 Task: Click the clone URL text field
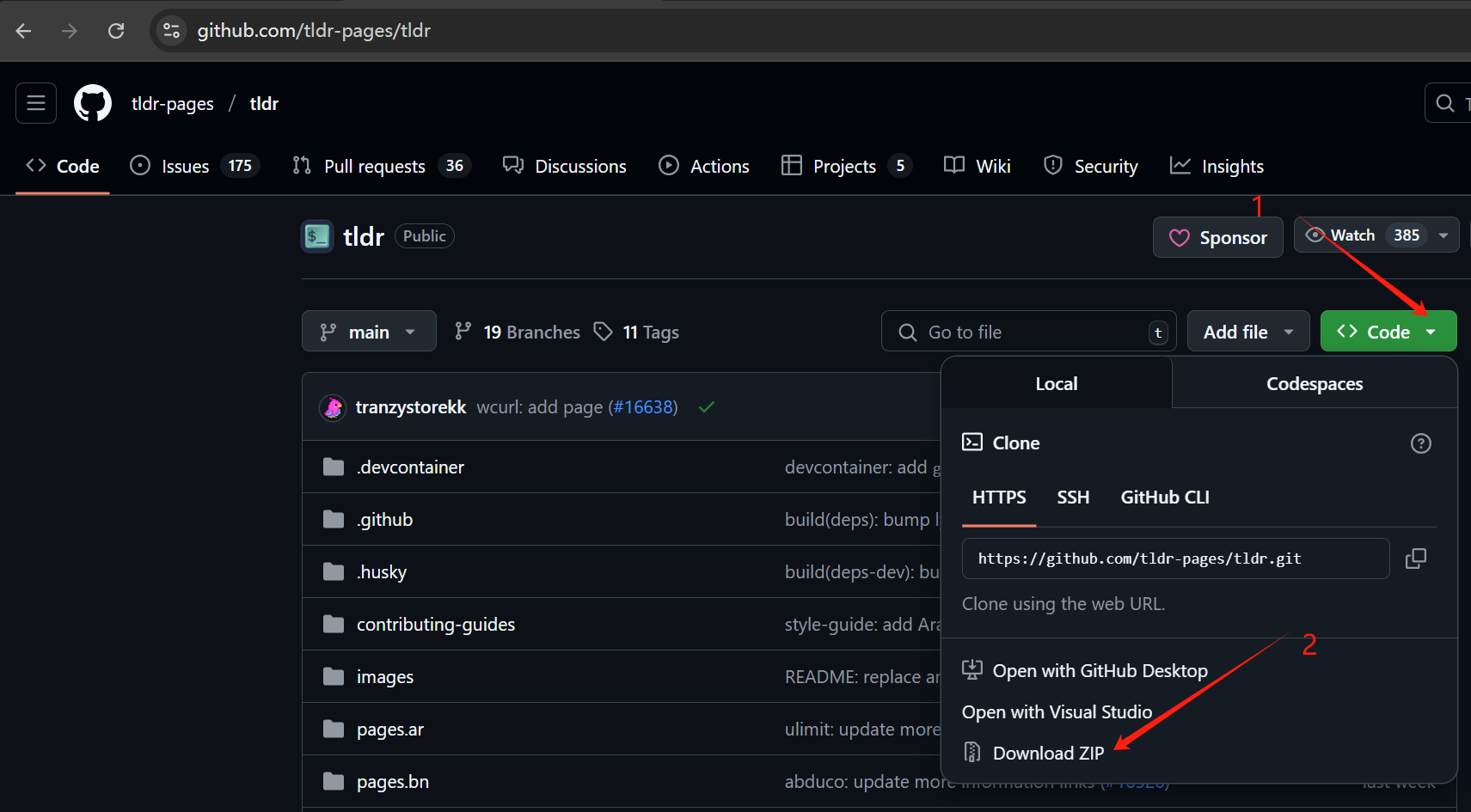[x=1175, y=559]
